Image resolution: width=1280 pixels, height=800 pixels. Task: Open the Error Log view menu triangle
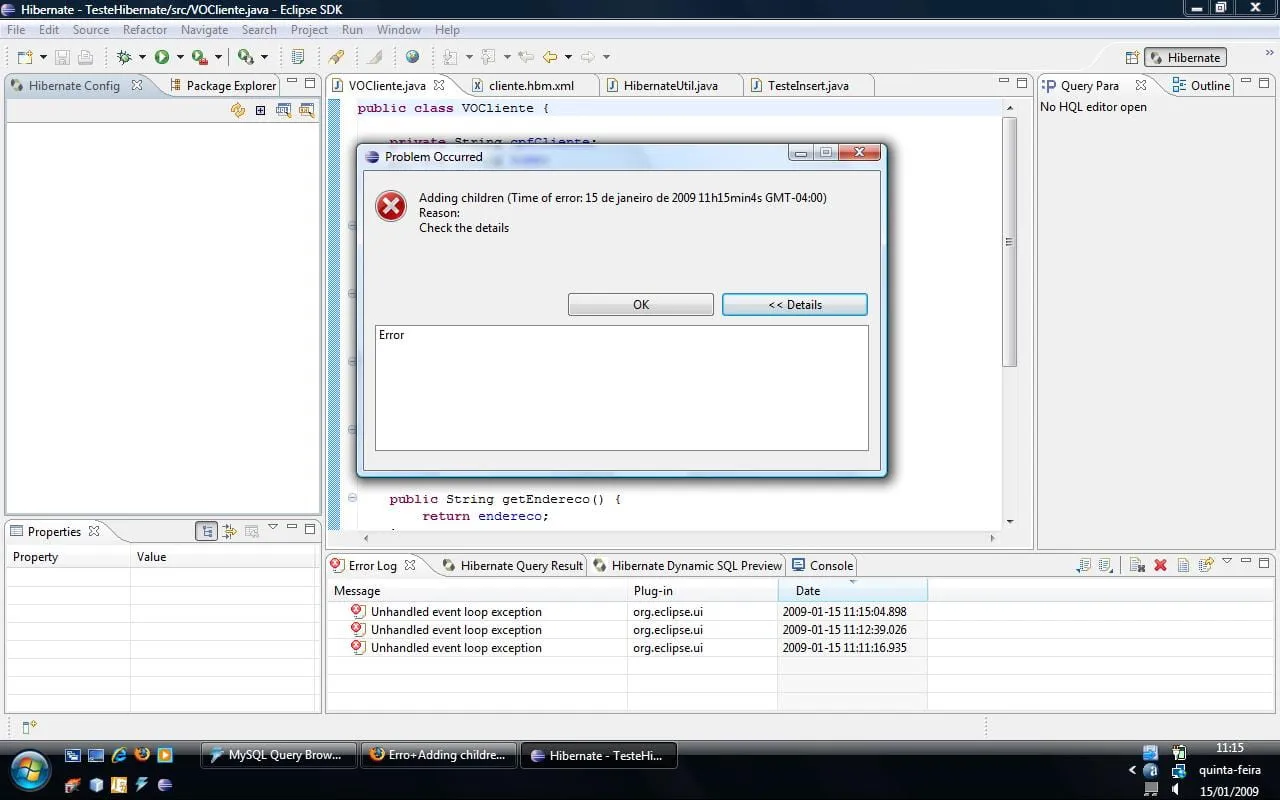pyautogui.click(x=1227, y=562)
